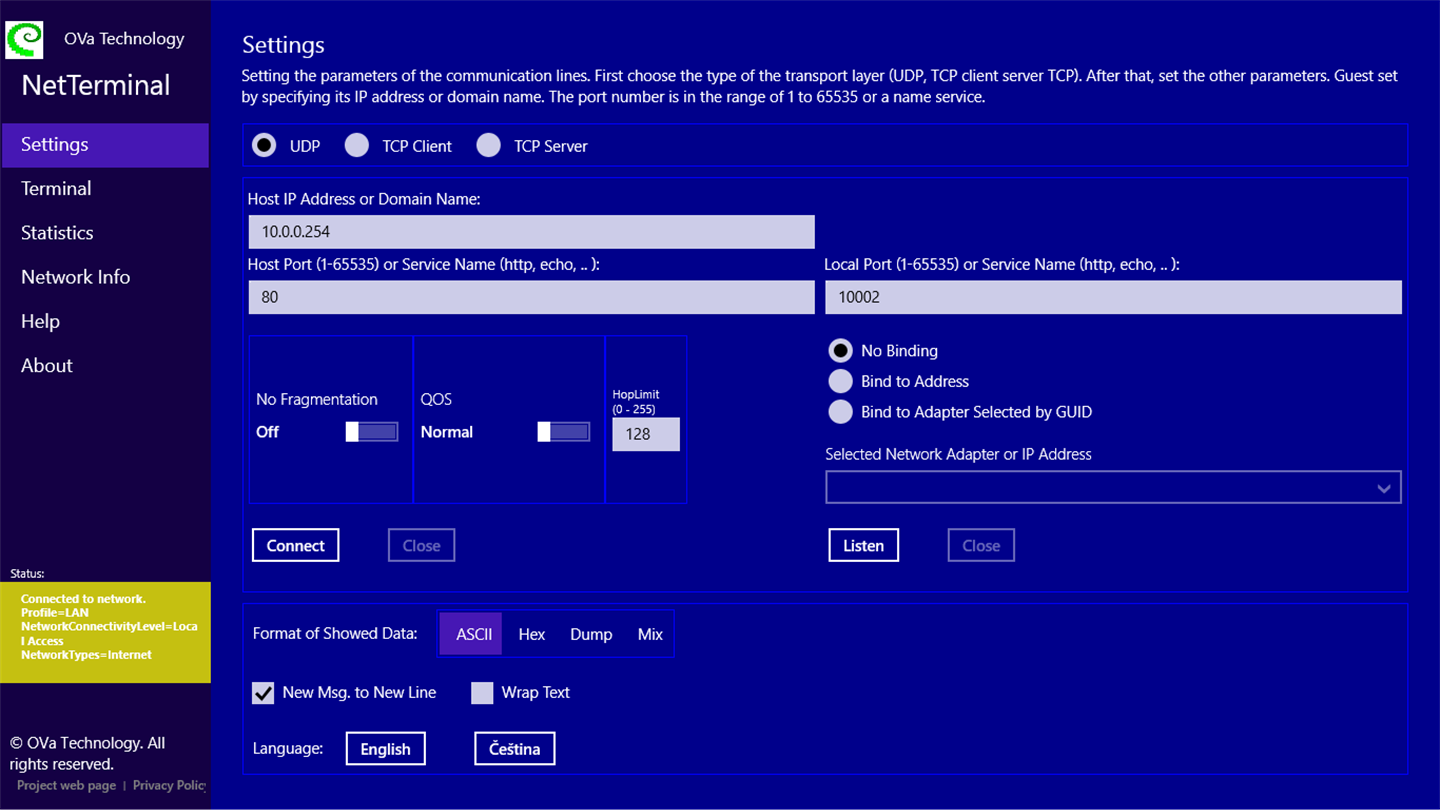Open the About page
Viewport: 1440px width, 810px height.
point(105,365)
